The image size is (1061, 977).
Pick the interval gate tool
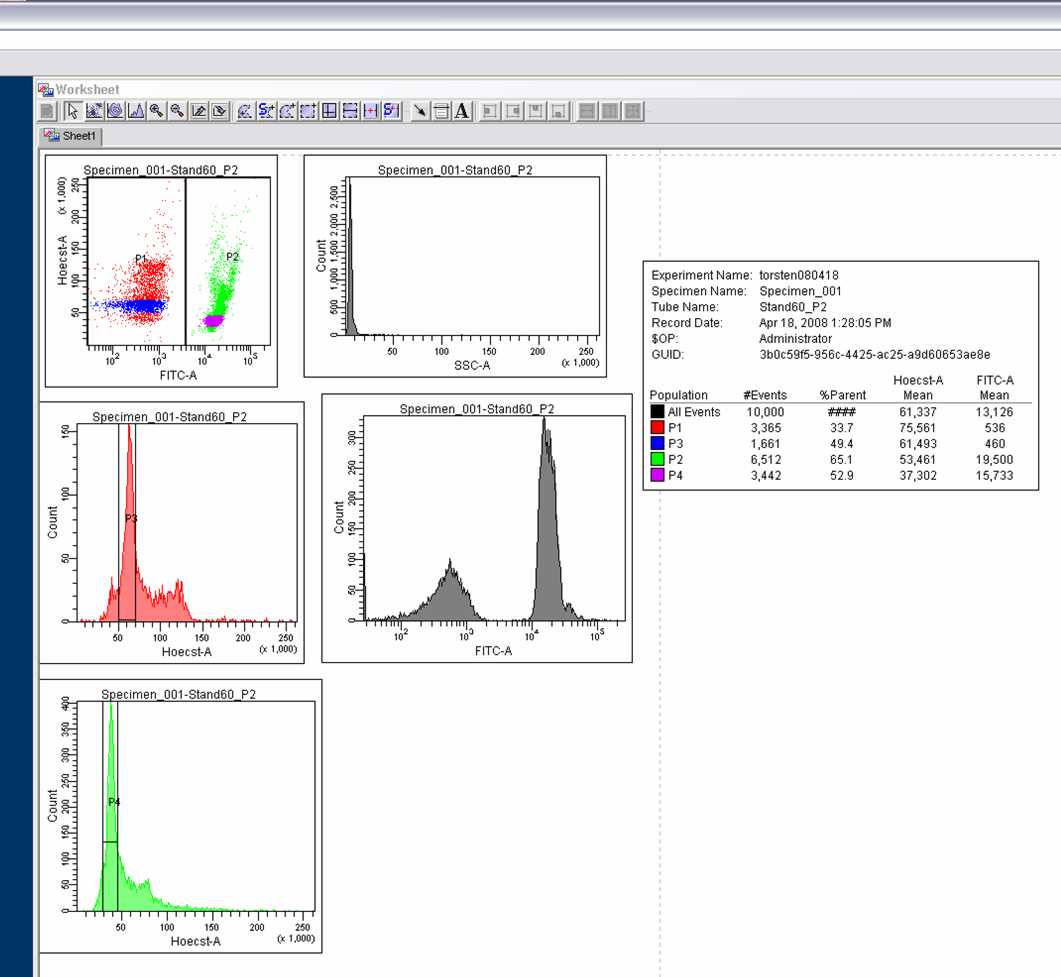click(x=371, y=111)
